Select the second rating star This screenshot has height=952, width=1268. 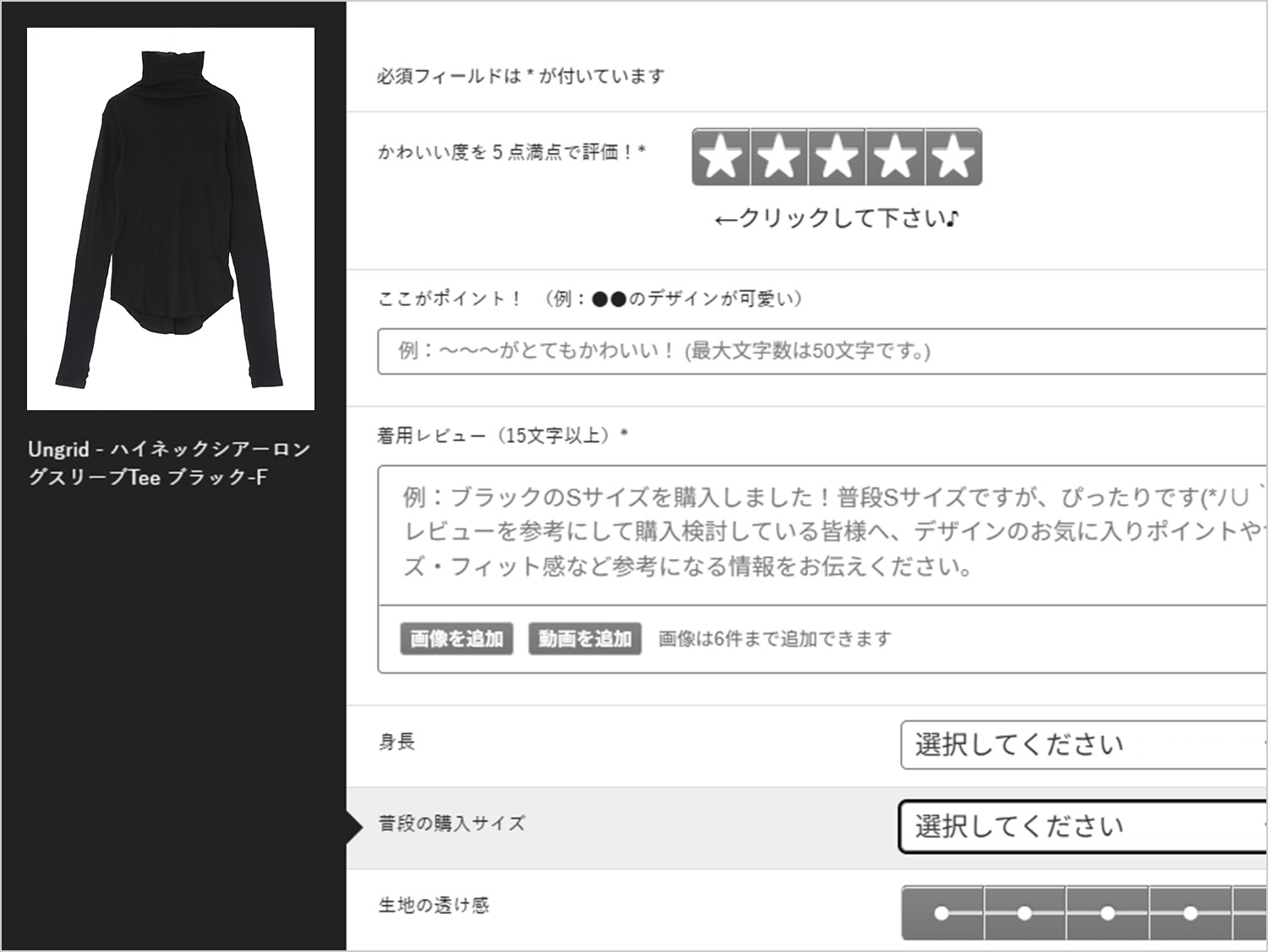pos(779,157)
